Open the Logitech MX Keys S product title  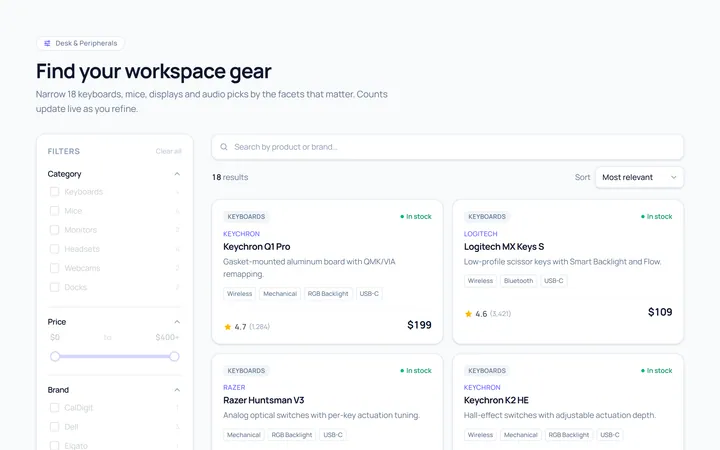click(504, 247)
